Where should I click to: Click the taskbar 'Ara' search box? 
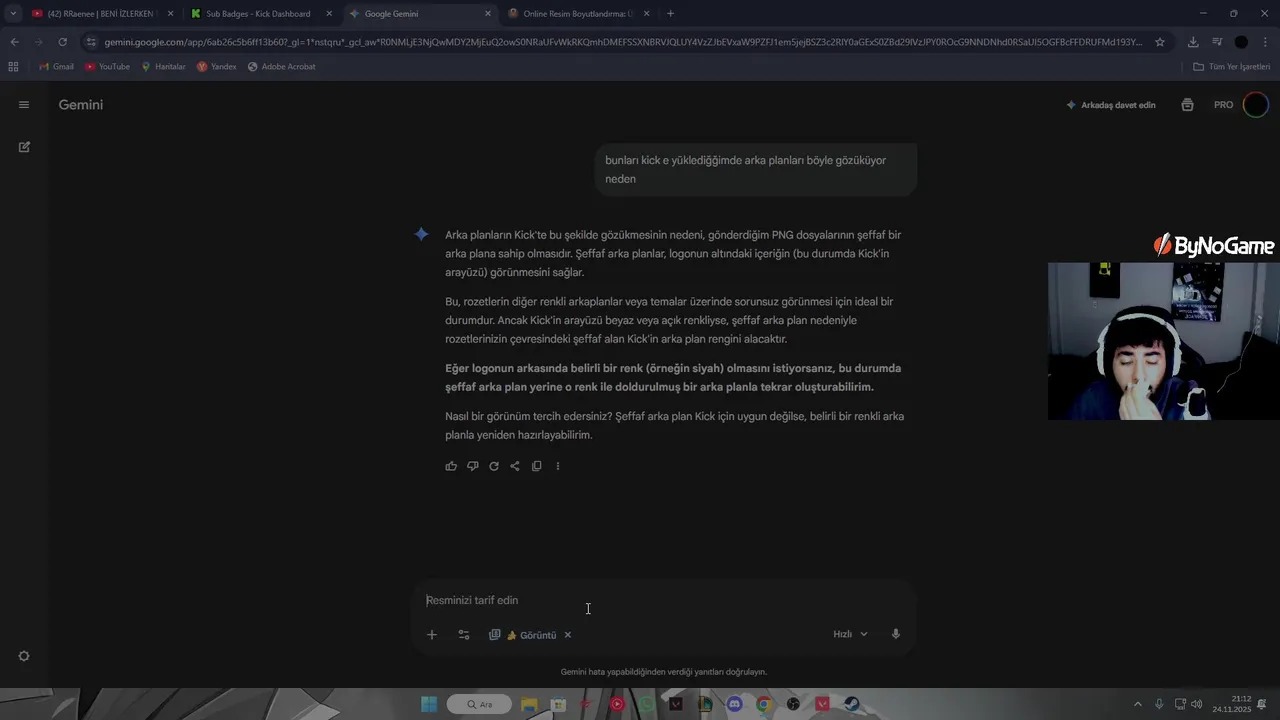479,704
